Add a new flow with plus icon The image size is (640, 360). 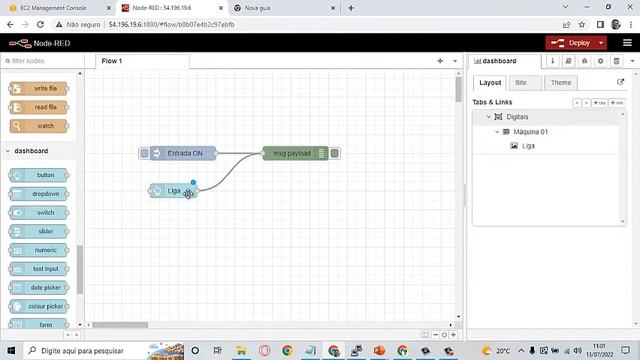coord(440,61)
